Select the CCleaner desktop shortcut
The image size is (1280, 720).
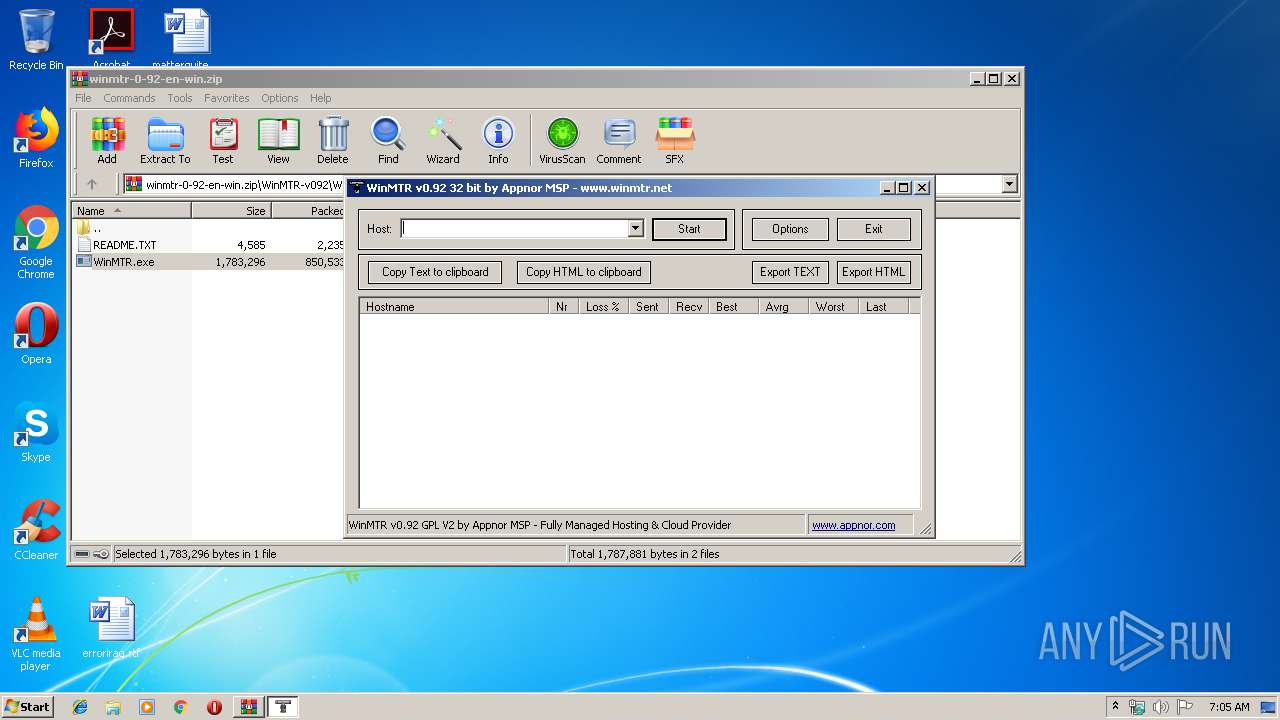coord(36,531)
